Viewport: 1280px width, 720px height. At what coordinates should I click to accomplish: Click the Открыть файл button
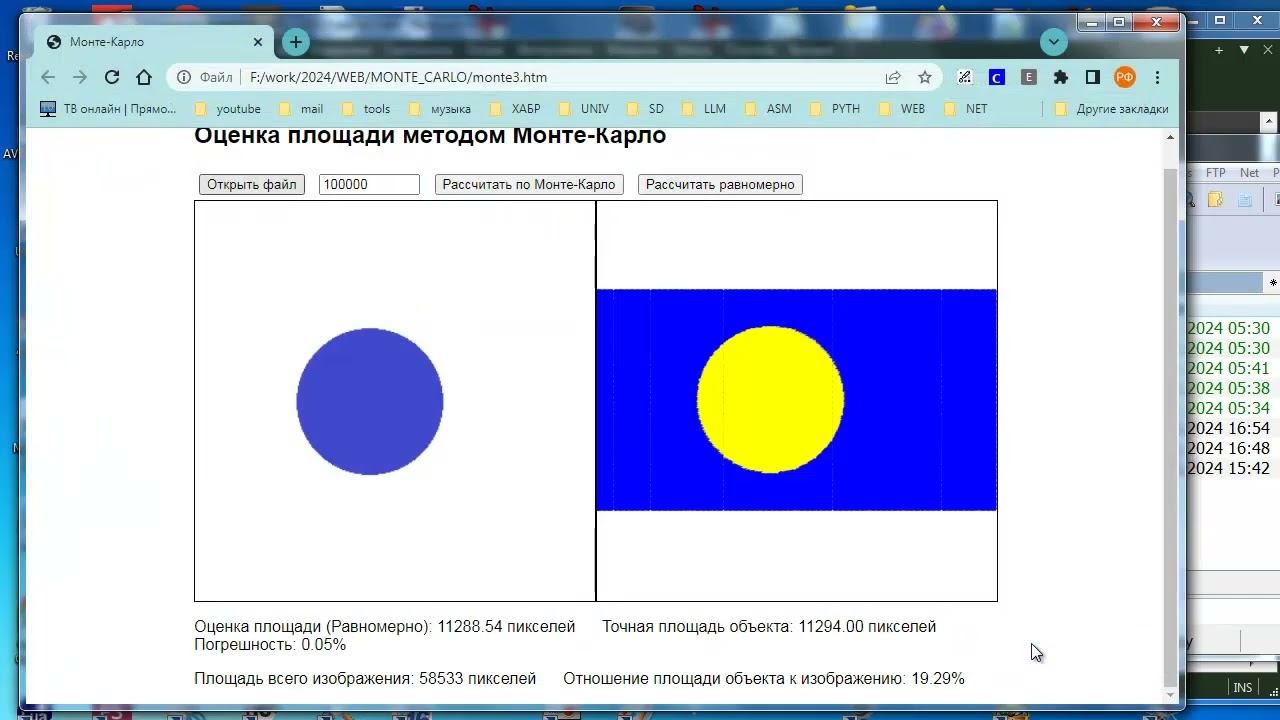click(252, 184)
